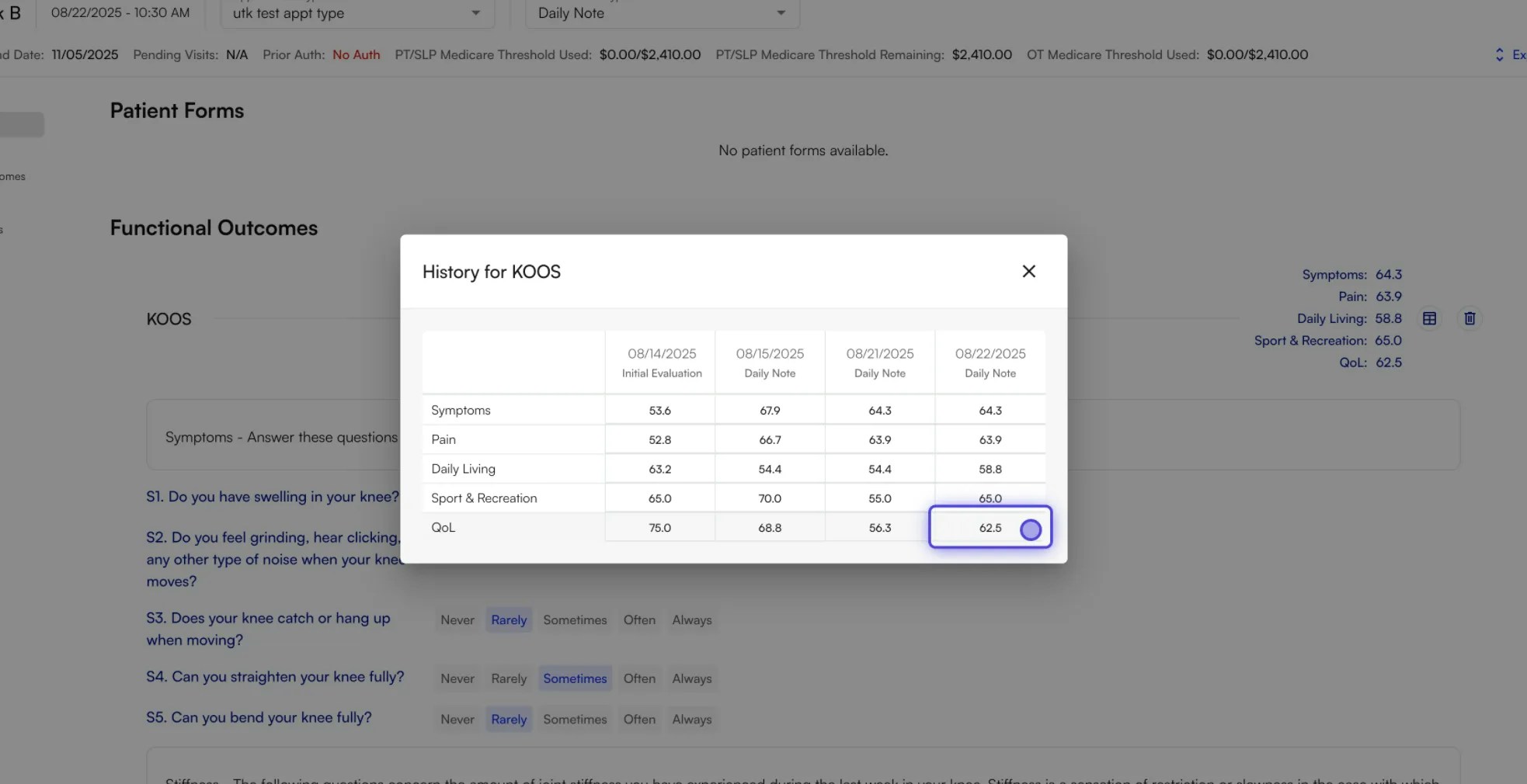The width and height of the screenshot is (1527, 784).
Task: Click the QoL: 62.5 score summary
Action: (1370, 363)
